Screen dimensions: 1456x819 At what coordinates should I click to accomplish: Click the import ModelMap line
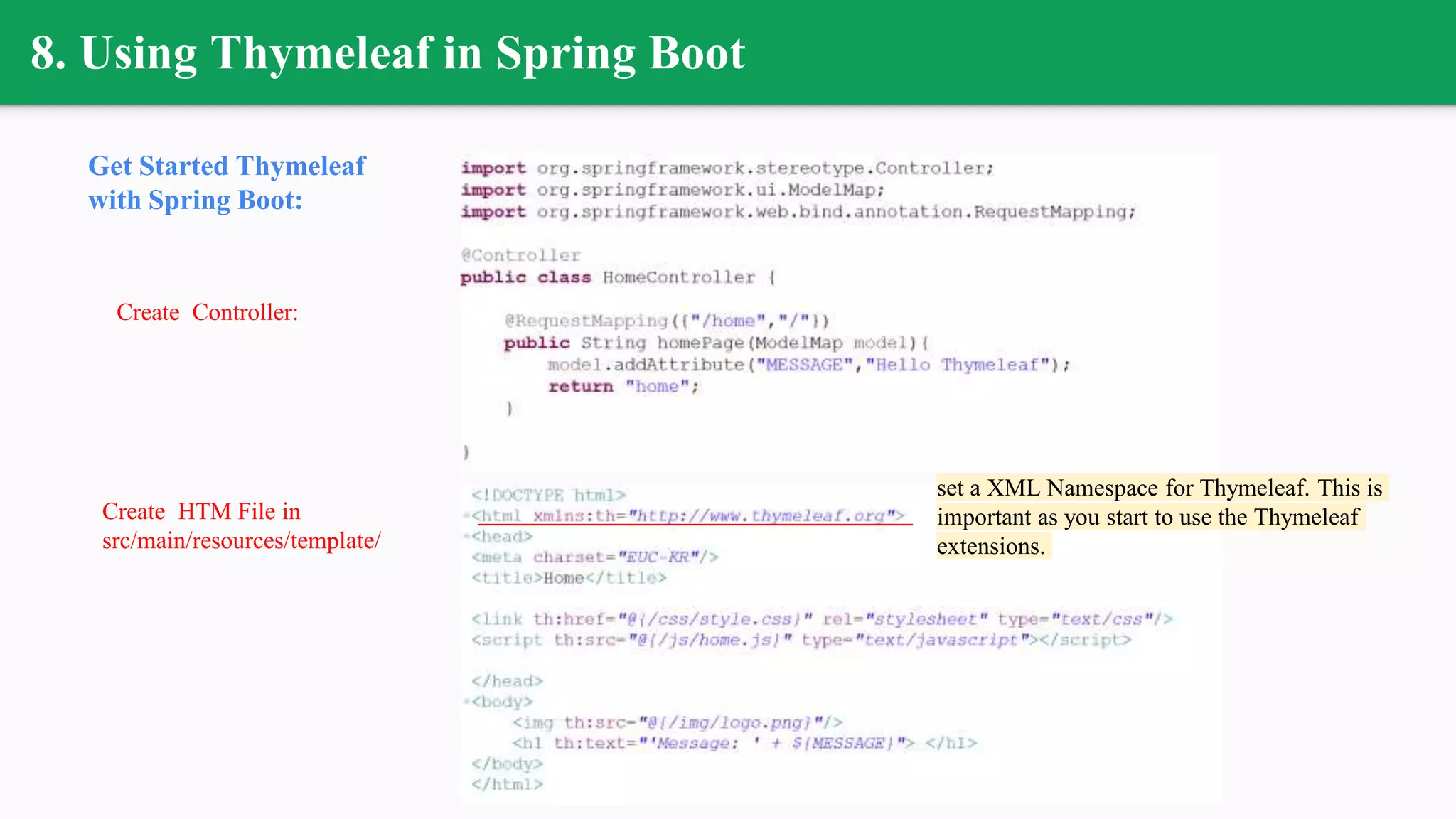click(x=672, y=190)
